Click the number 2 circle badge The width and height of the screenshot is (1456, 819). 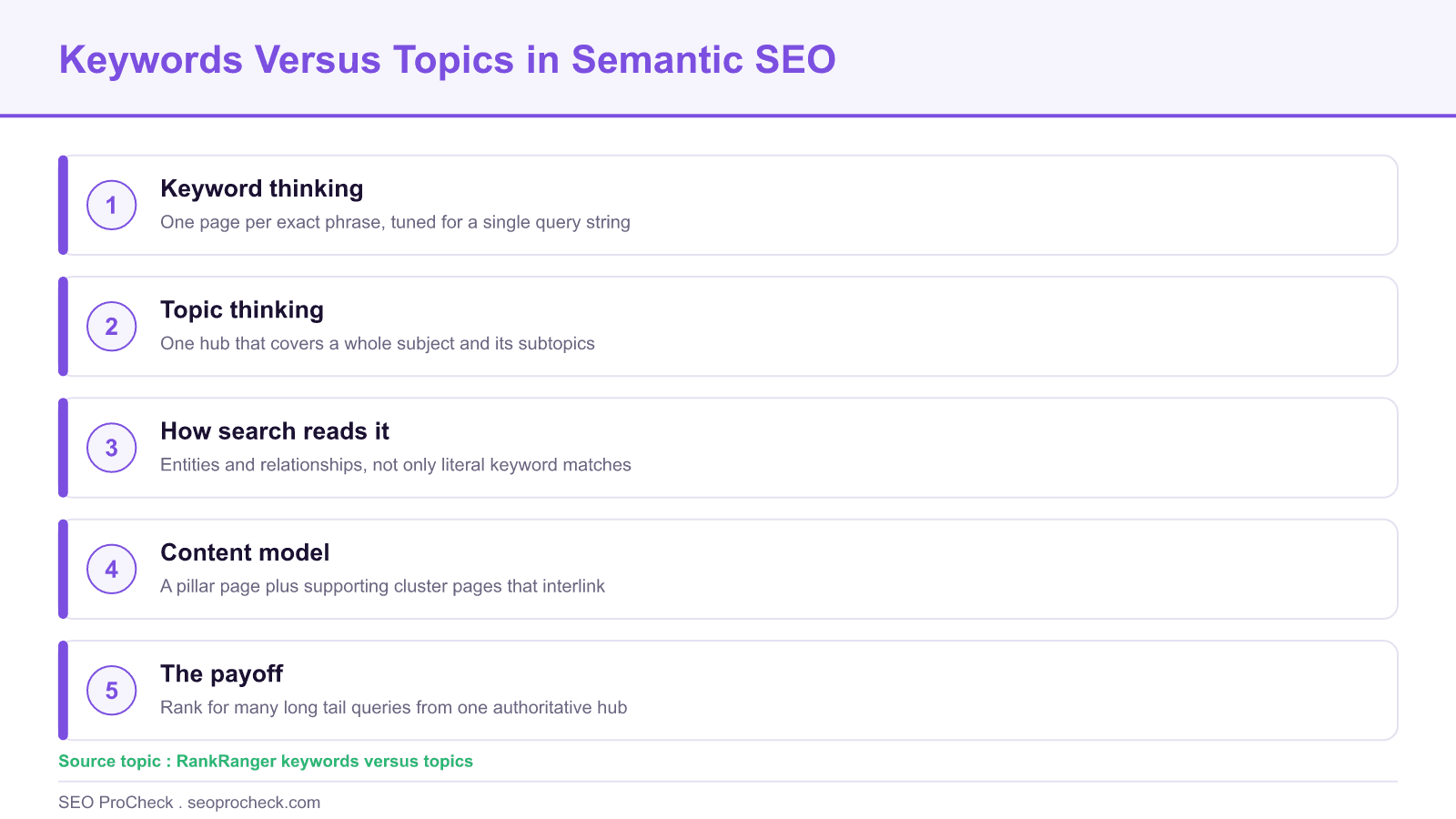pyautogui.click(x=112, y=326)
